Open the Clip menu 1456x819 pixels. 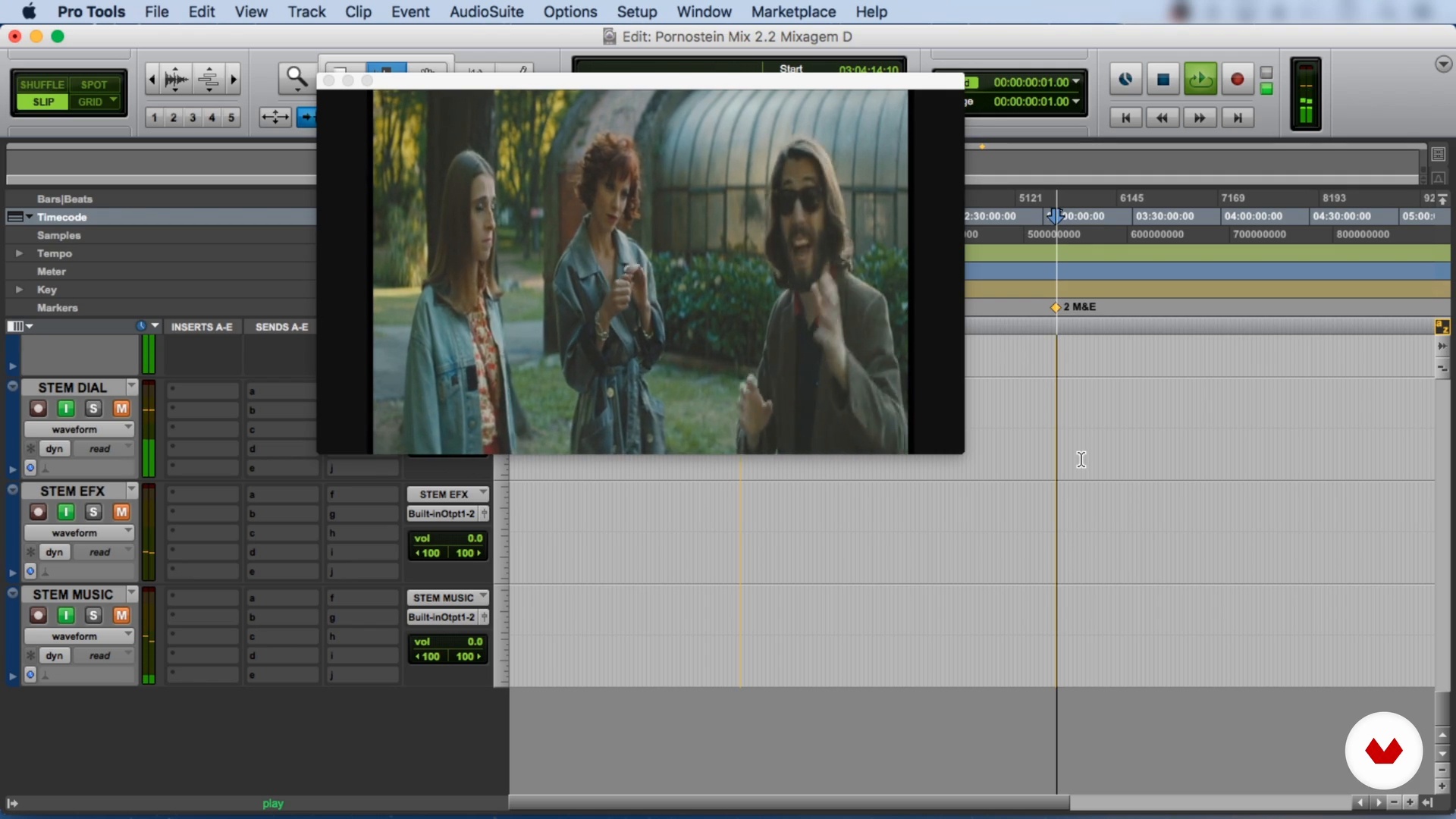(x=358, y=11)
